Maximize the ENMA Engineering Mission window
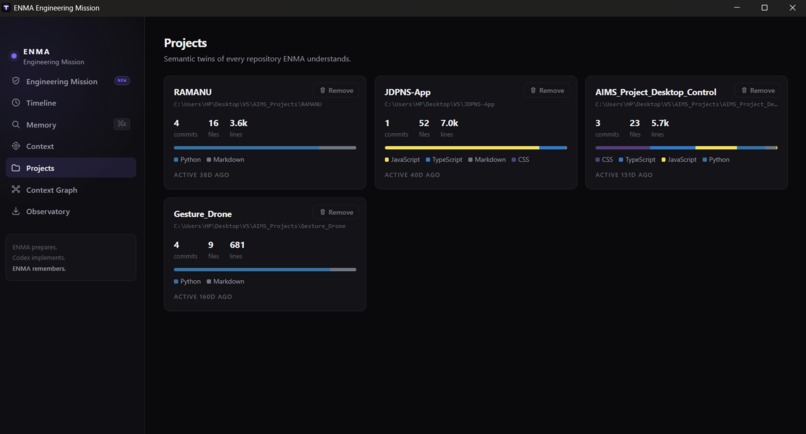The image size is (806, 434). [x=764, y=8]
